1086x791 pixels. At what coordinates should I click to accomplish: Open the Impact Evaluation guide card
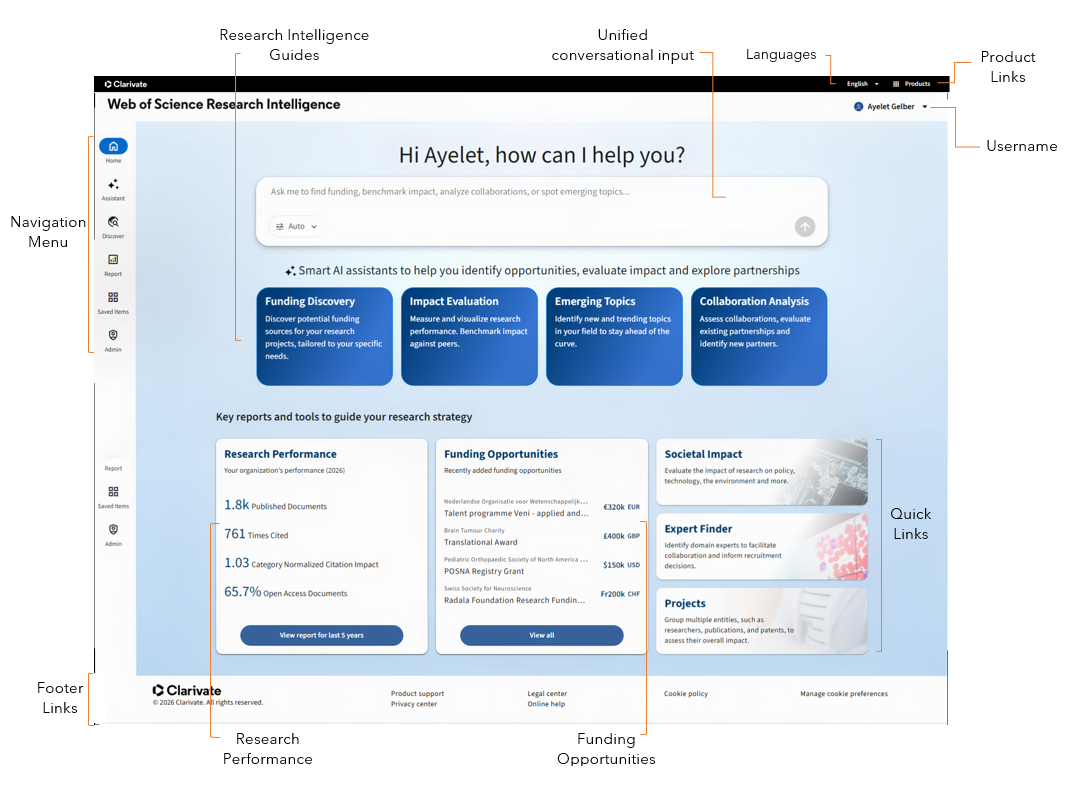pyautogui.click(x=469, y=337)
